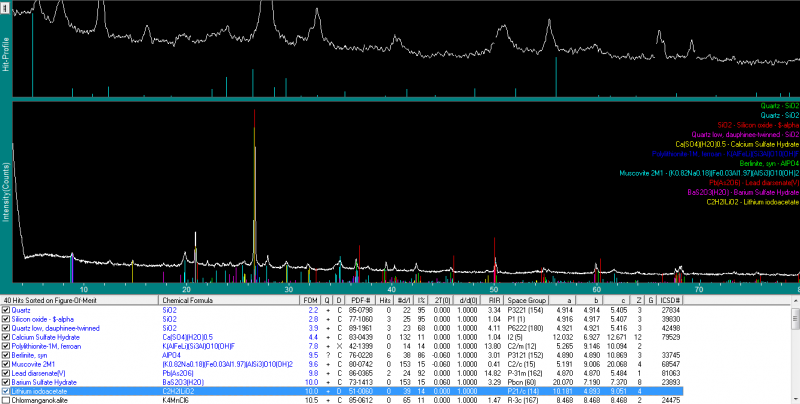This screenshot has width=800, height=404.
Task: Sort by the RIR column header
Action: click(493, 300)
